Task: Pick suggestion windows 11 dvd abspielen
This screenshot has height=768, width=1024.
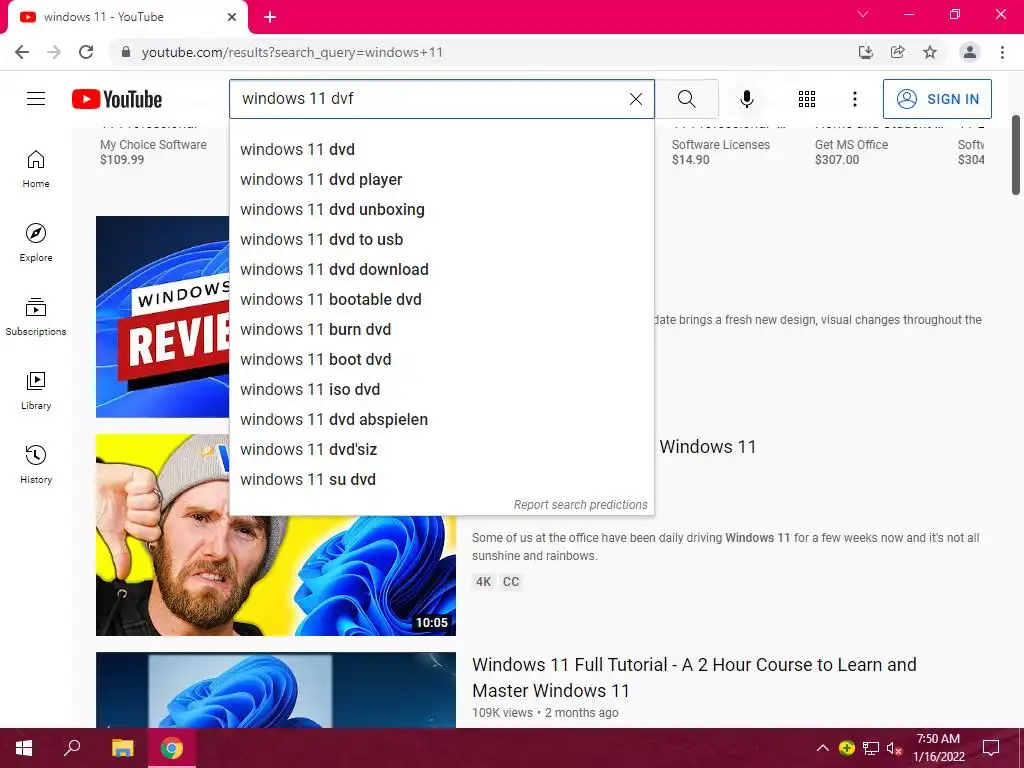Action: click(441, 420)
